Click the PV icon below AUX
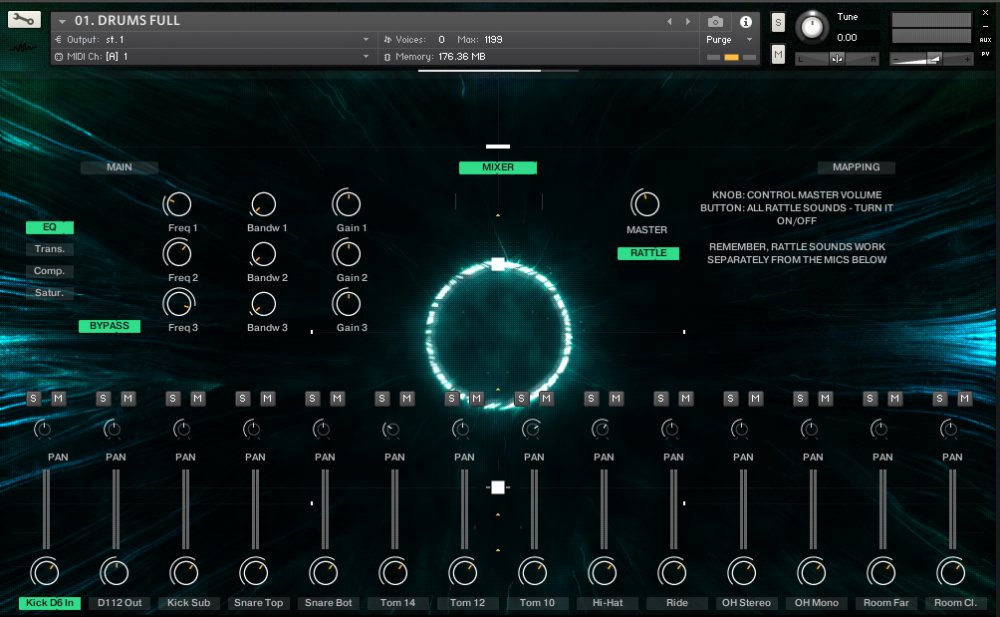Viewport: 1000px width, 617px height. 988,55
